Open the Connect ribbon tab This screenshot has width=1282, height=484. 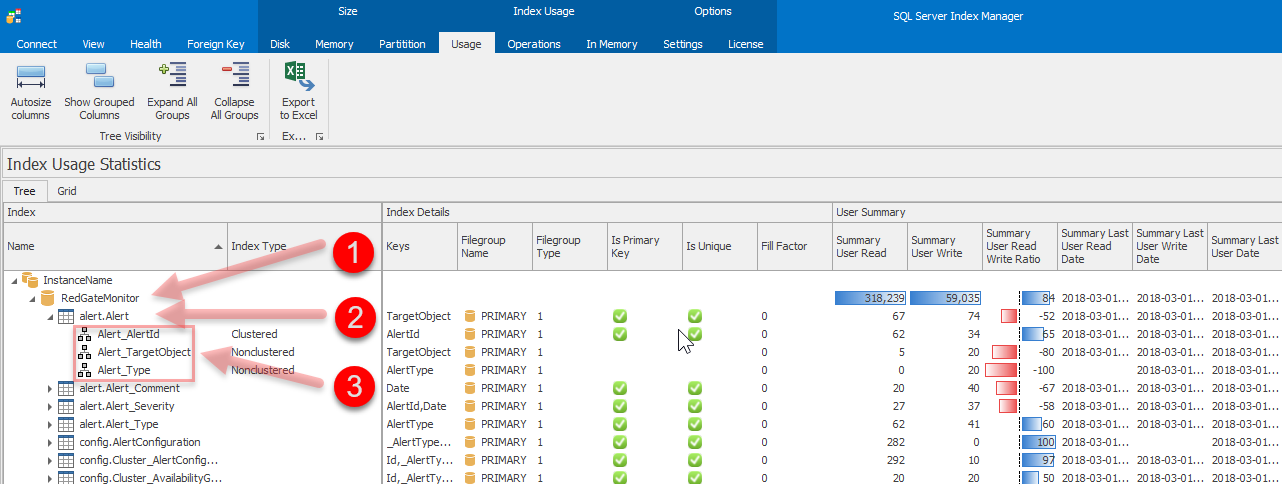point(37,44)
